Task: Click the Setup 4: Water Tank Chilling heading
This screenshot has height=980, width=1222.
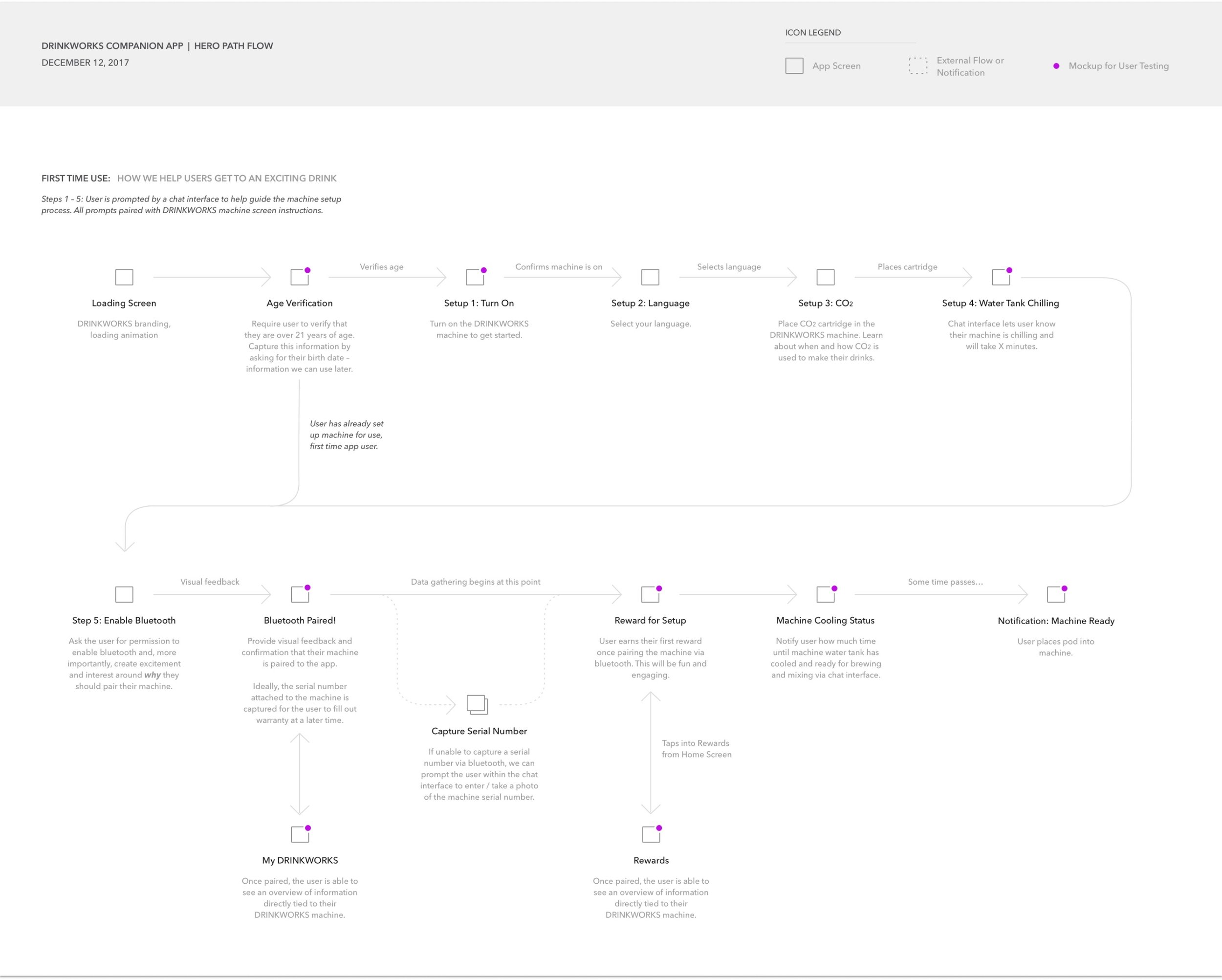Action: [1001, 303]
